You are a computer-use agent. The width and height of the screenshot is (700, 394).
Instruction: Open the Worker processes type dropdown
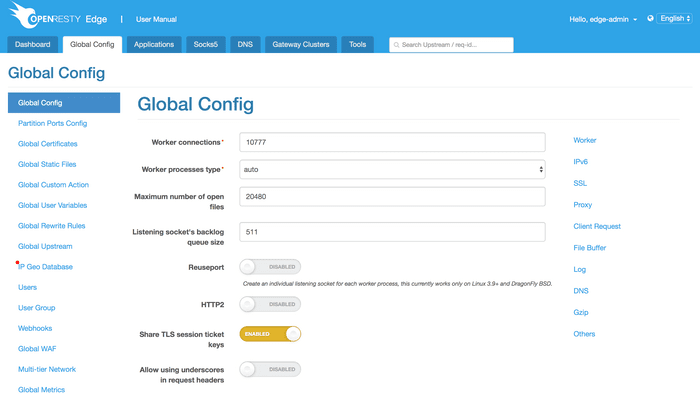392,170
